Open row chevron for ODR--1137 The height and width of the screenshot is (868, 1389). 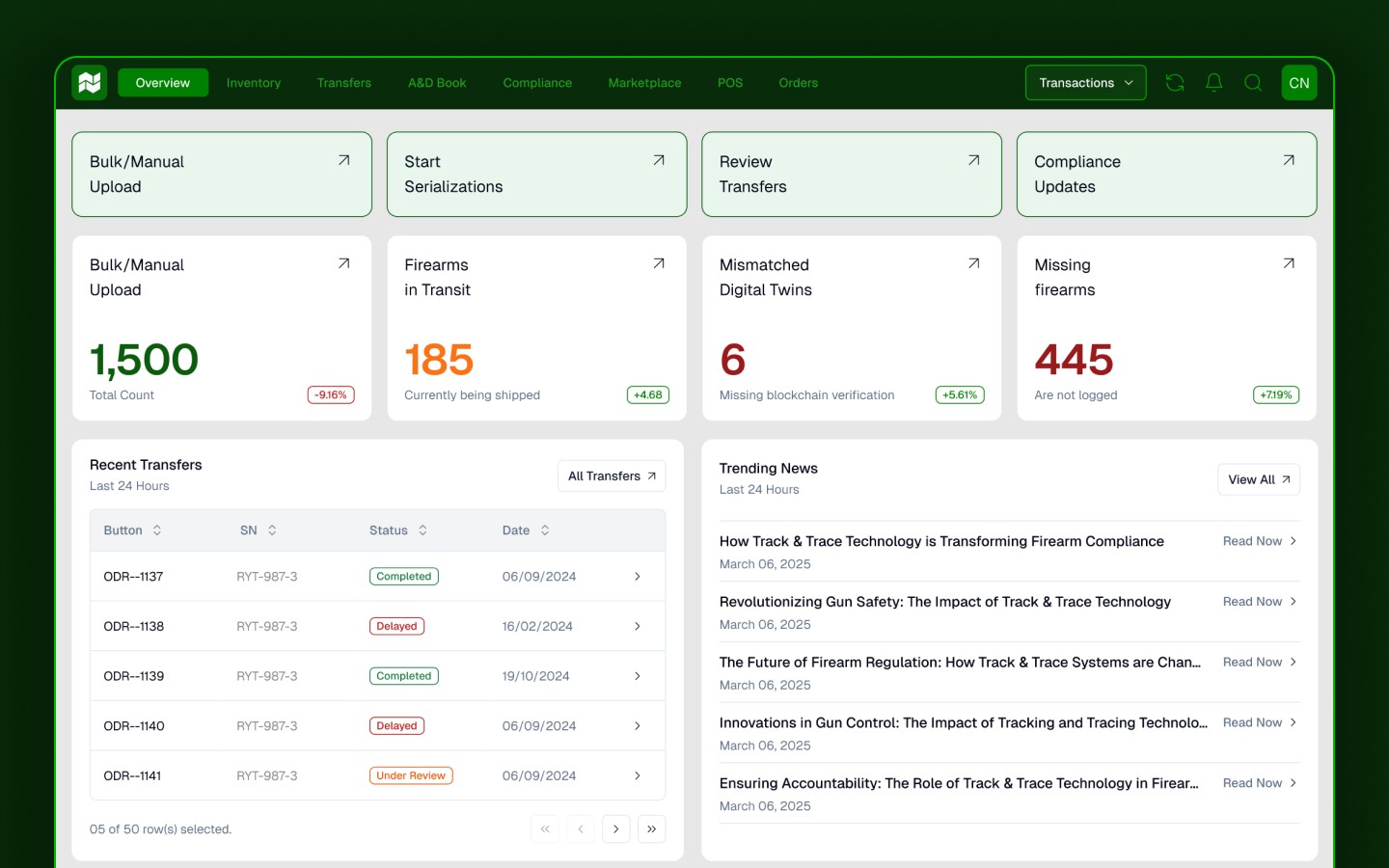pyautogui.click(x=638, y=577)
